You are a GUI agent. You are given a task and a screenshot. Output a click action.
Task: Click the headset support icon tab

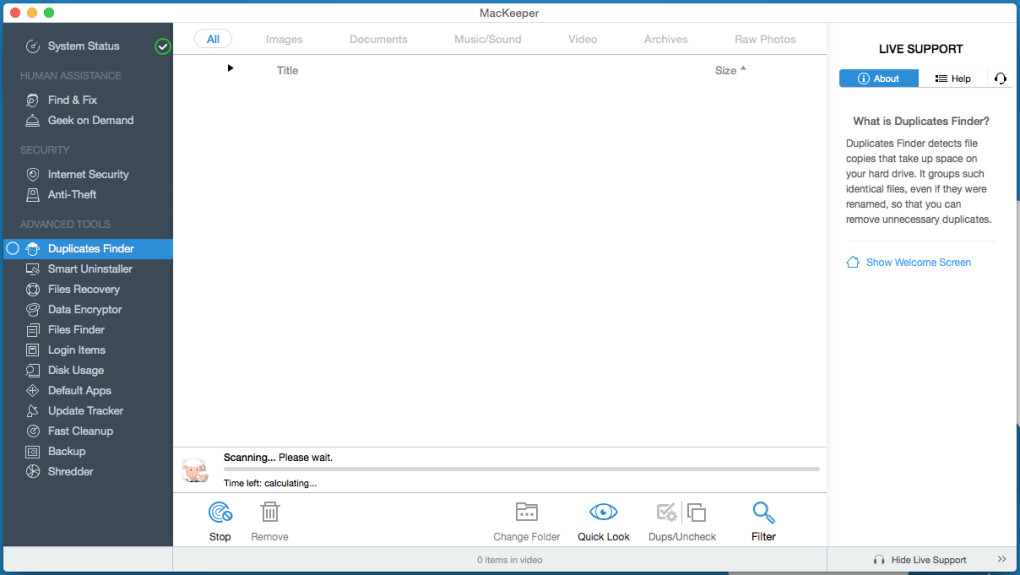coord(1000,79)
